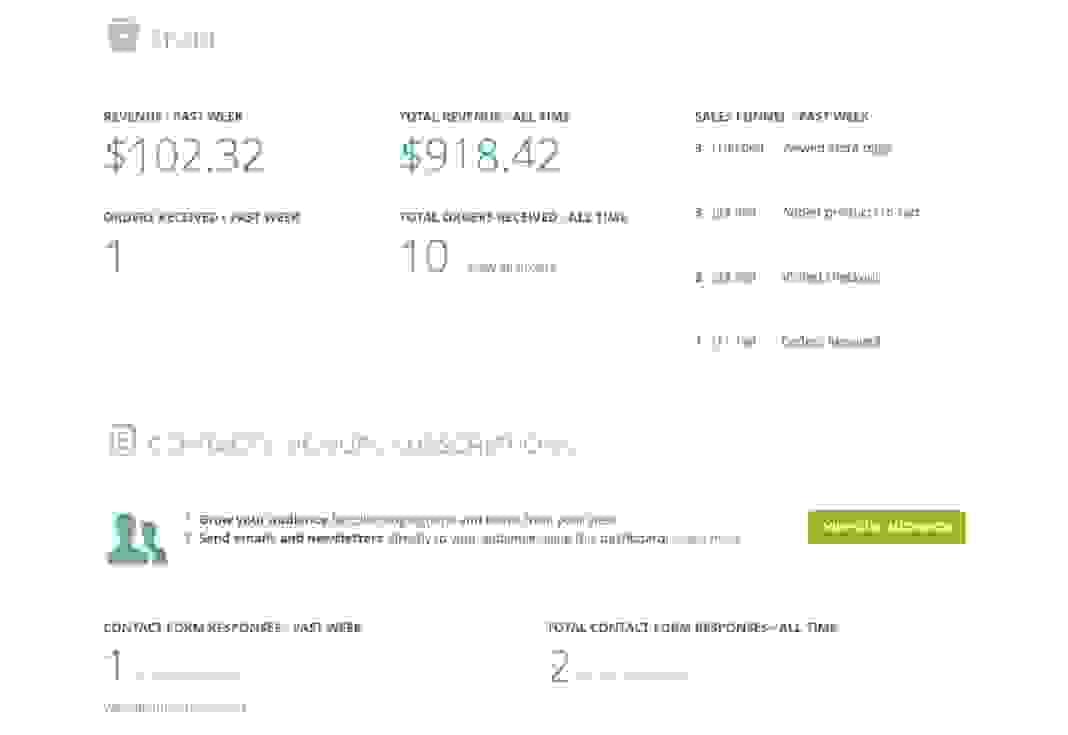
Task: Click the past week orders count of 1
Action: click(114, 256)
